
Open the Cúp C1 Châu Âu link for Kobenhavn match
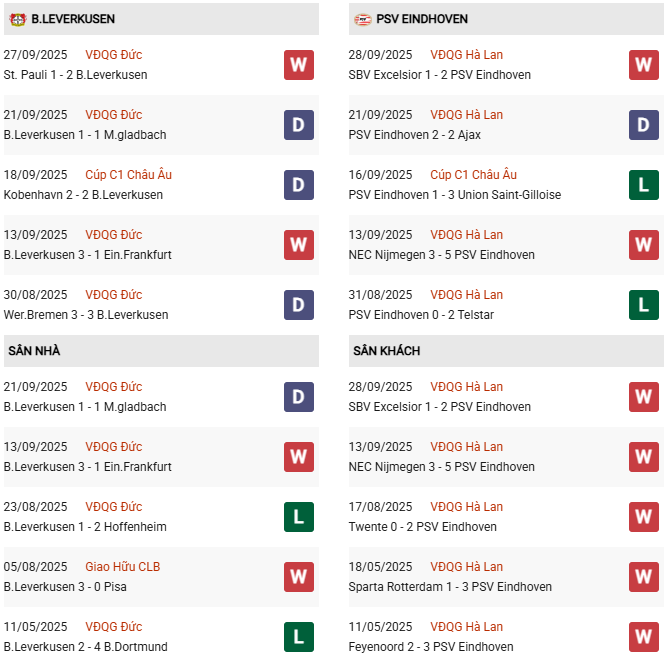point(128,175)
